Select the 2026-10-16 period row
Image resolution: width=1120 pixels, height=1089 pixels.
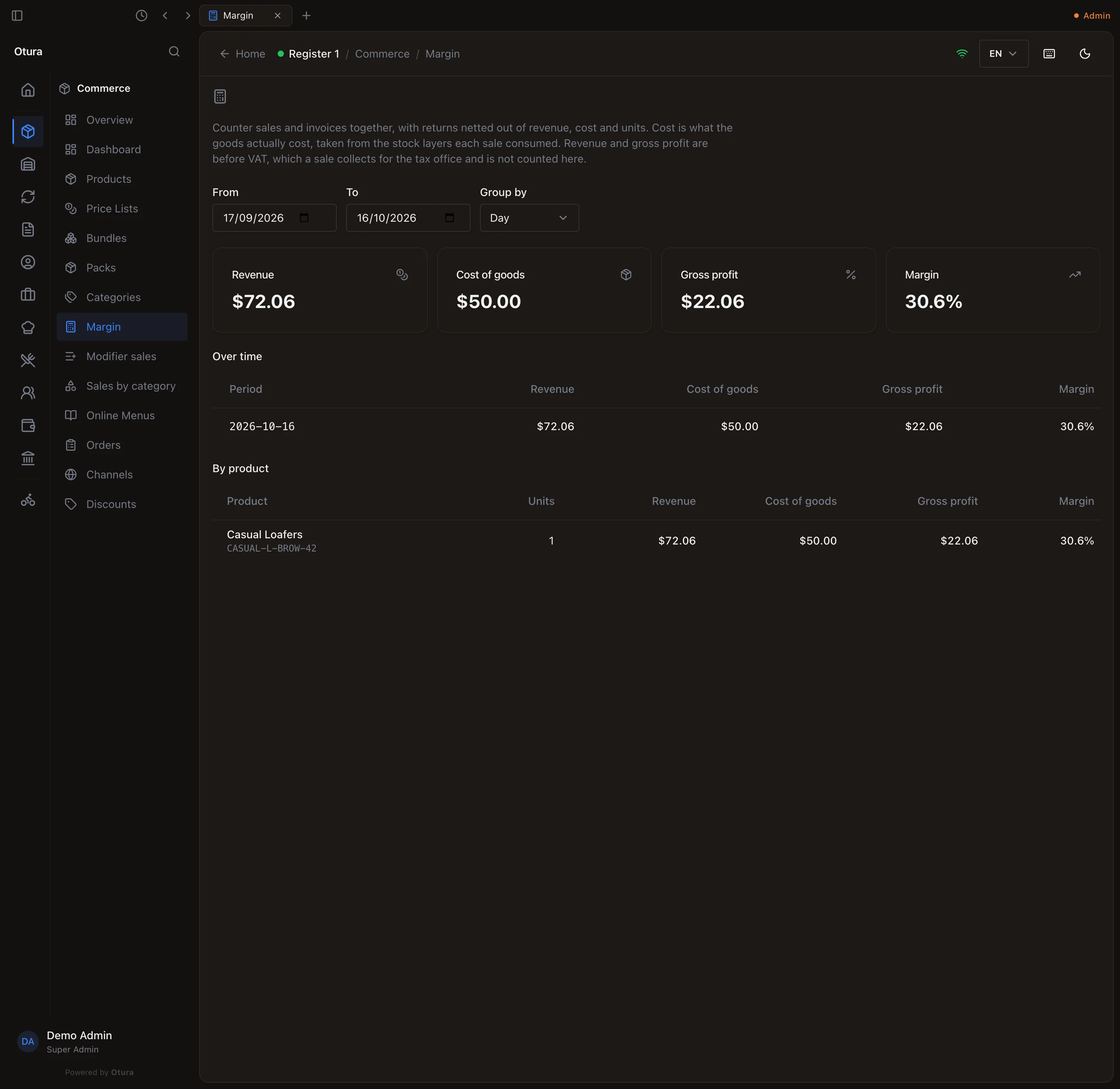click(x=656, y=427)
